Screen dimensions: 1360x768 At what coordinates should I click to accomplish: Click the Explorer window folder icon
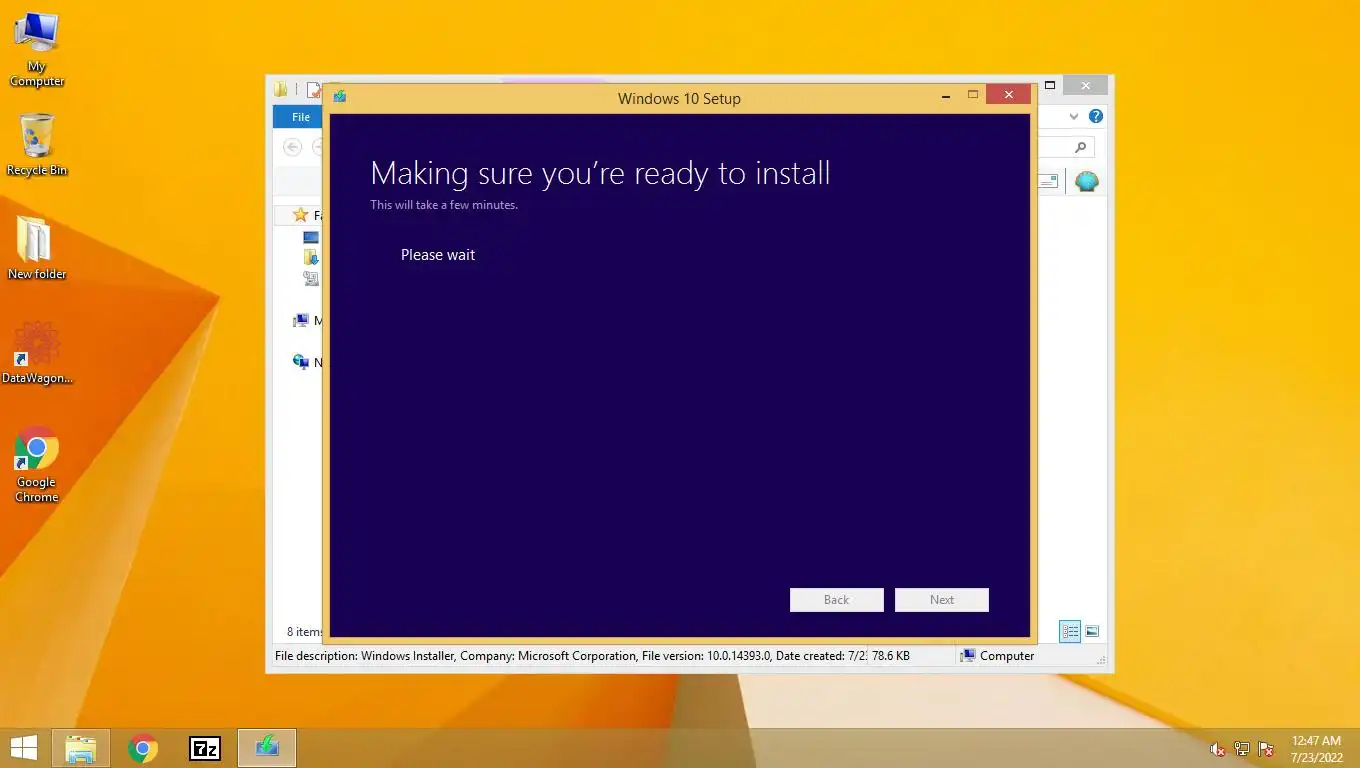click(281, 89)
